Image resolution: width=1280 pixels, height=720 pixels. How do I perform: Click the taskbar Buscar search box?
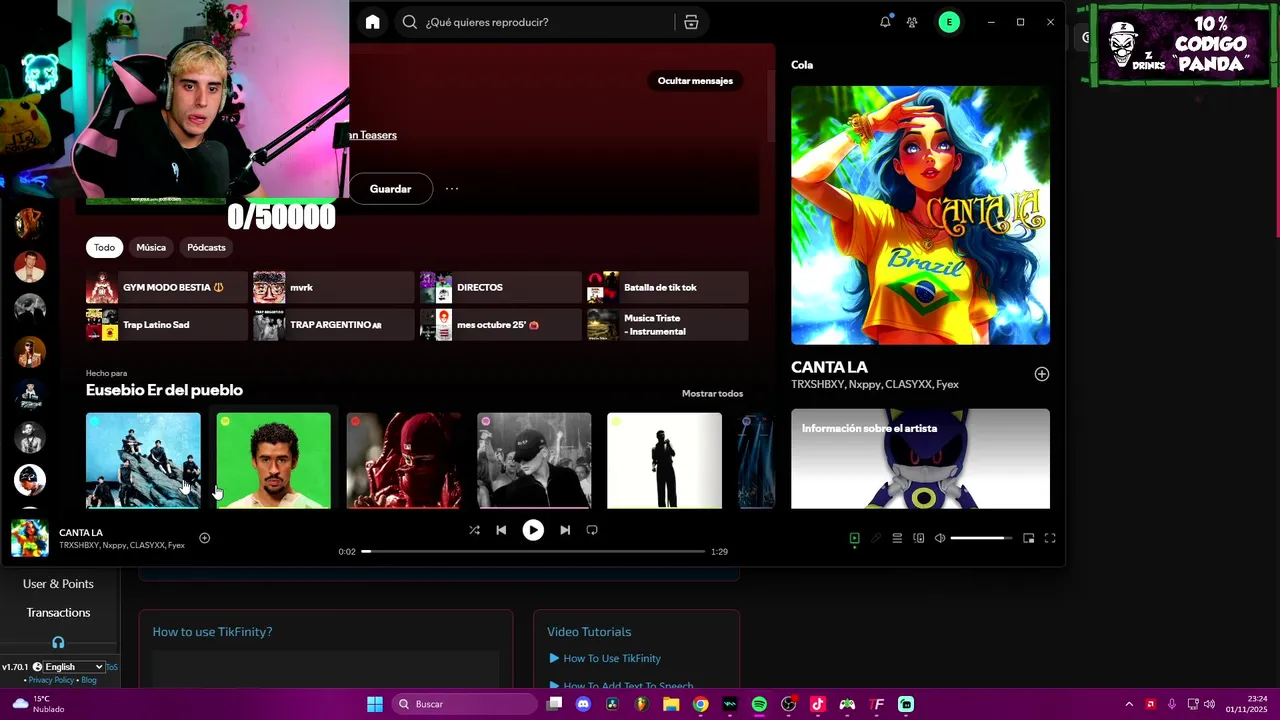tap(465, 704)
